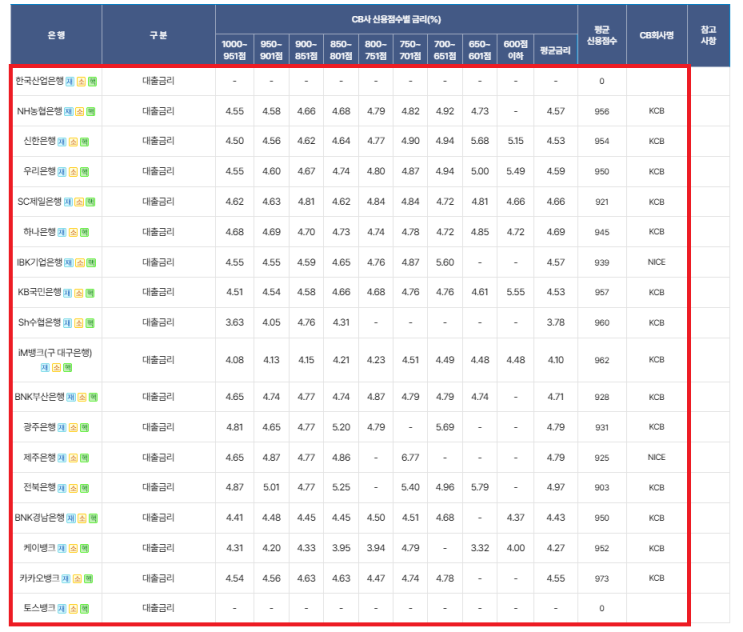Click the 1000~951점 column header
This screenshot has width=743, height=632.
[235, 50]
